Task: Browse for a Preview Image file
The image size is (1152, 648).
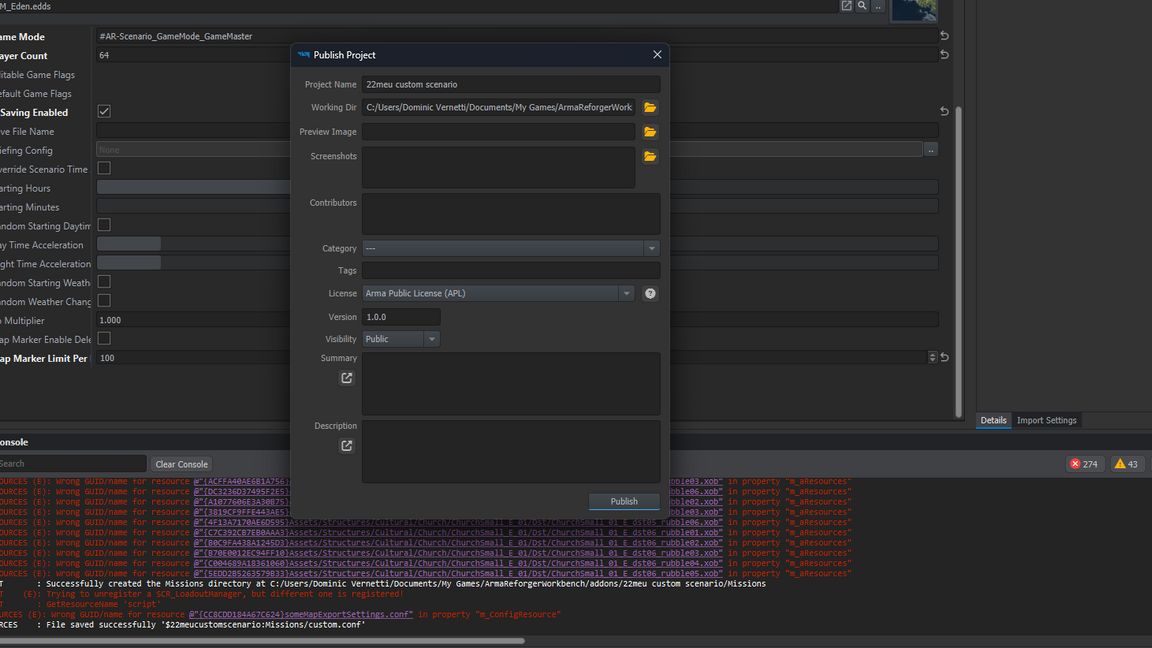Action: [650, 132]
